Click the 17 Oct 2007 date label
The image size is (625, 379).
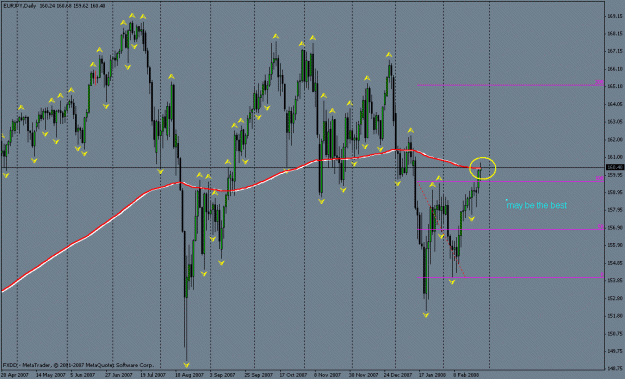[293, 375]
